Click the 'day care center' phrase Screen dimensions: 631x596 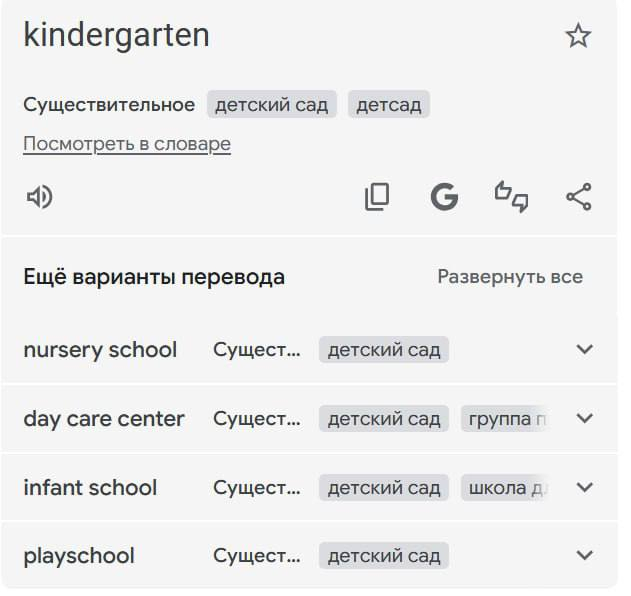104,419
